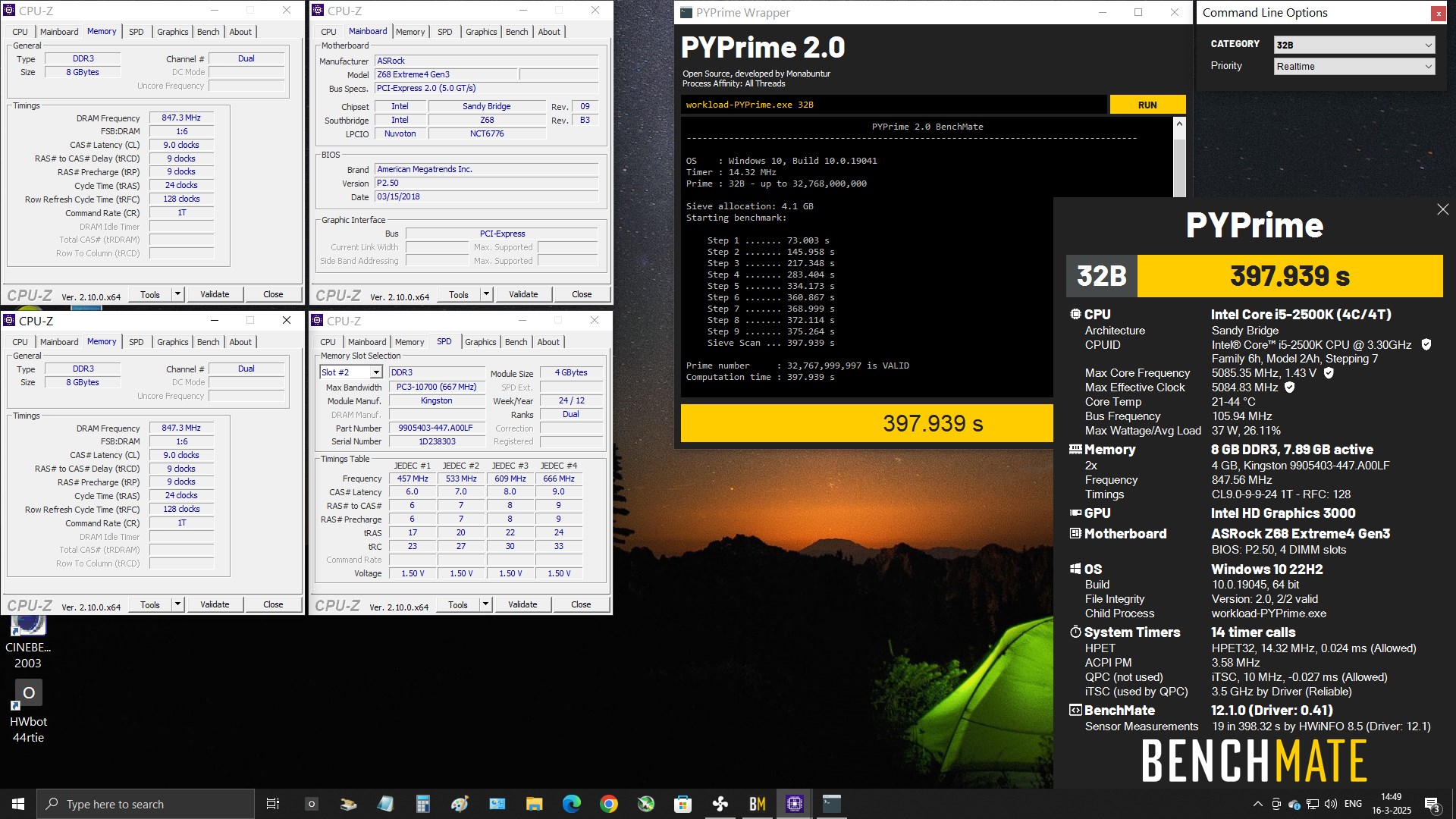The width and height of the screenshot is (1456, 819).
Task: Open the Windows Start menu
Action: (18, 804)
